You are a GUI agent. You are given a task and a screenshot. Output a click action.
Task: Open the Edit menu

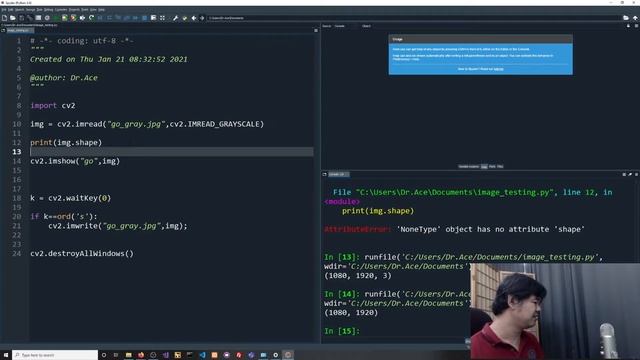tap(11, 9)
